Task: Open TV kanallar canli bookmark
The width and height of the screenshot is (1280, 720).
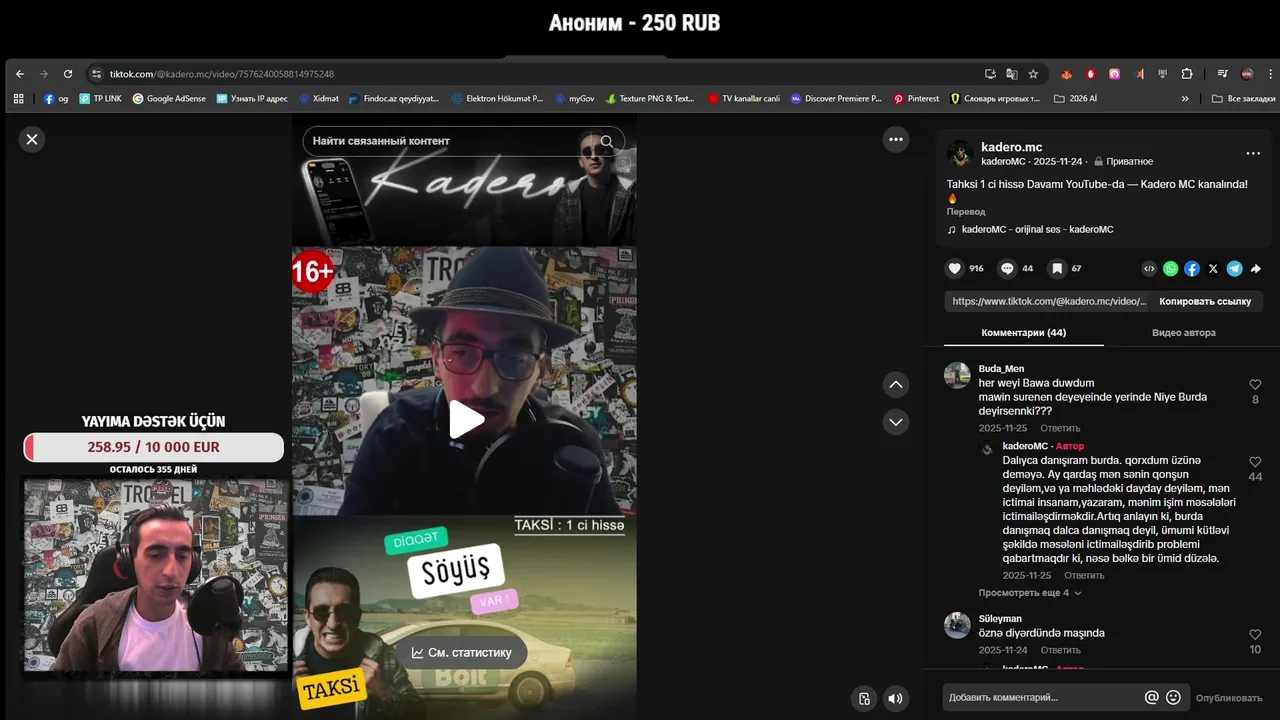Action: point(744,99)
